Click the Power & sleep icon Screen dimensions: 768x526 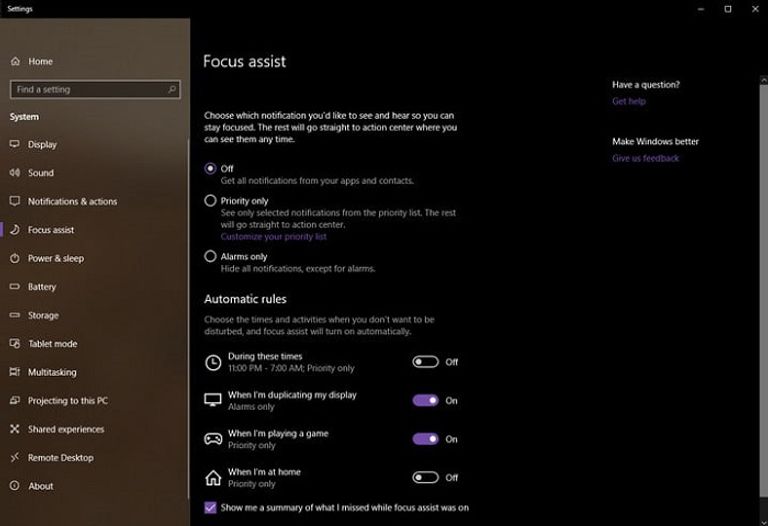coord(15,258)
